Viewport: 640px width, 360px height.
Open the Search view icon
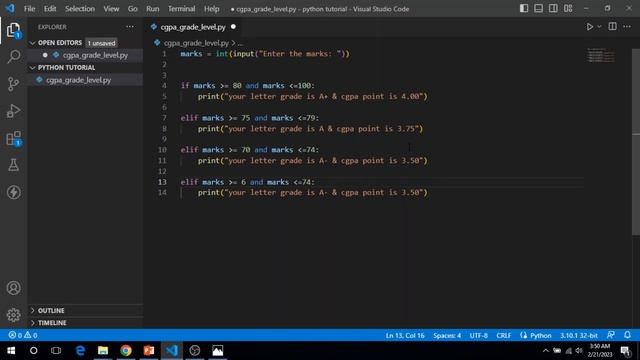(x=13, y=56)
